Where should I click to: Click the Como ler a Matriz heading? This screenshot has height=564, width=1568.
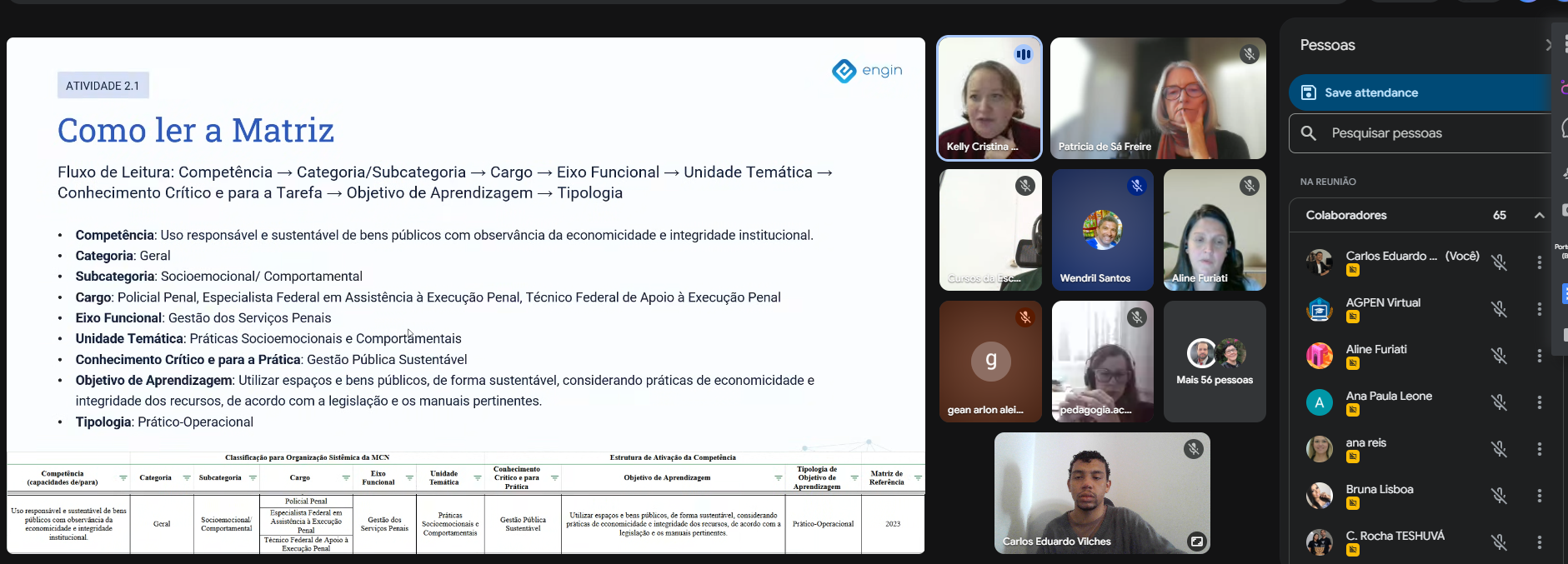tap(196, 130)
